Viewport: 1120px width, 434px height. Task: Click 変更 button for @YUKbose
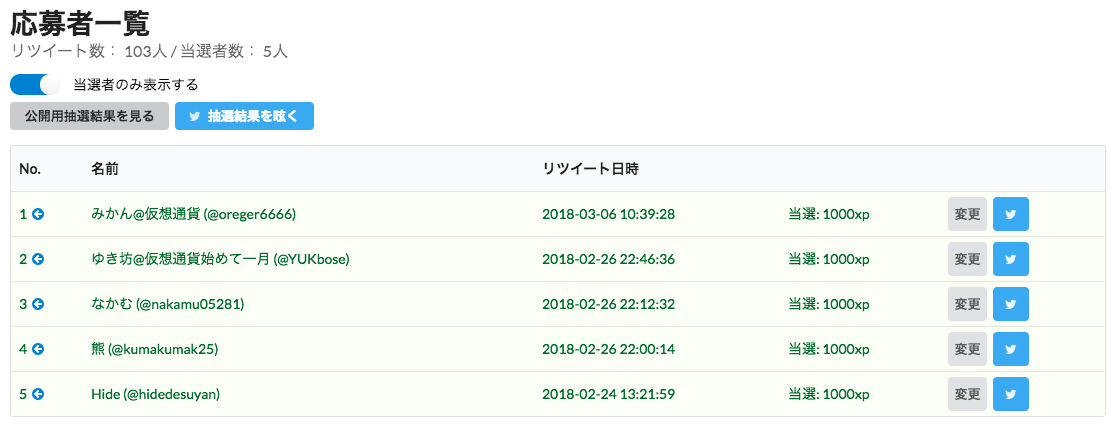[x=967, y=259]
